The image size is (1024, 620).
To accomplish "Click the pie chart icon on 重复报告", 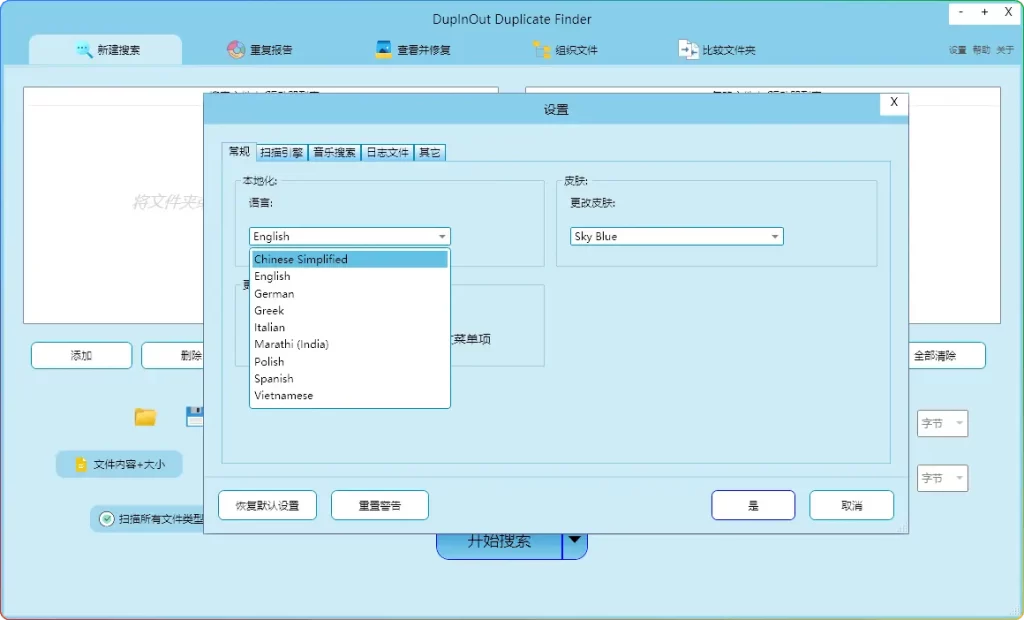I will click(x=236, y=50).
